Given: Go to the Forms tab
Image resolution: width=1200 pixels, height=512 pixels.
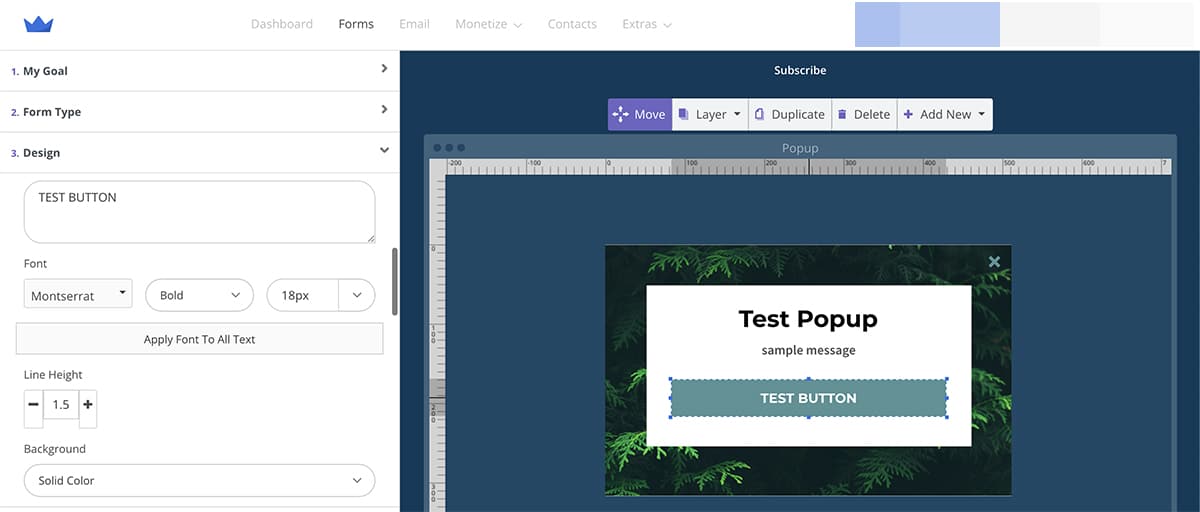Looking at the screenshot, I should (x=356, y=24).
